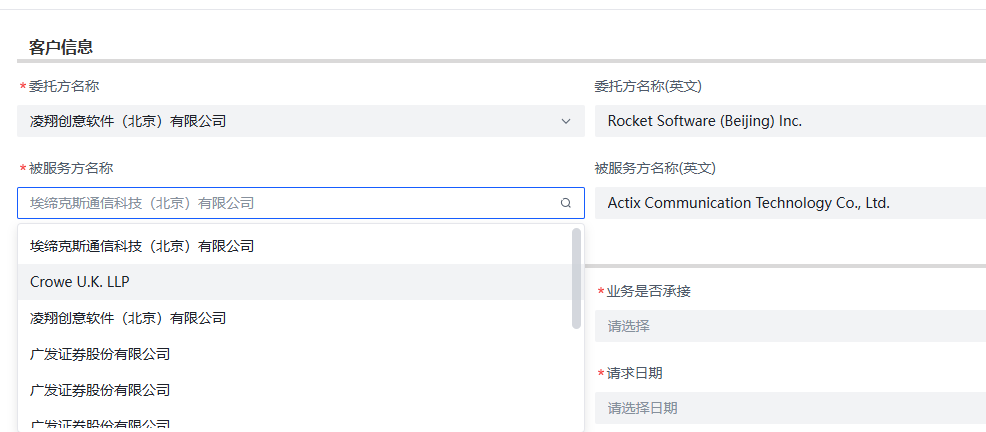Click the Rocket Software (Beijing) Inc. field
Screen dimensions: 986x432
[790, 121]
